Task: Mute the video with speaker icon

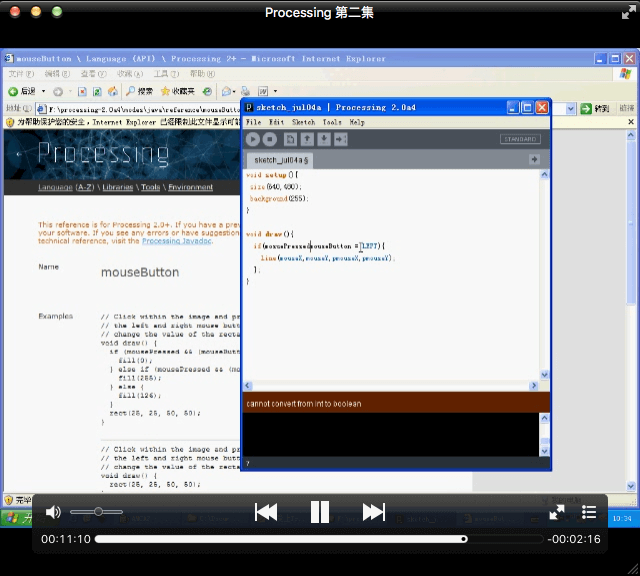Action: pyautogui.click(x=53, y=512)
